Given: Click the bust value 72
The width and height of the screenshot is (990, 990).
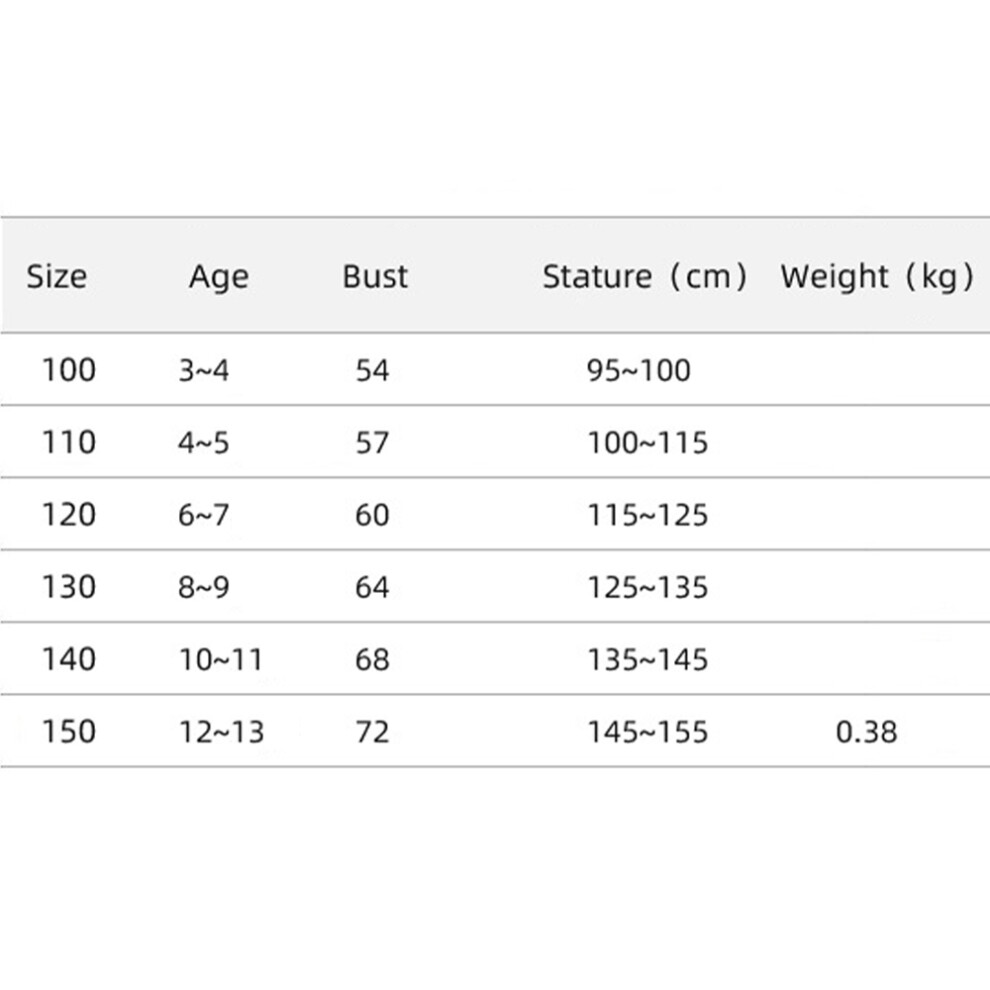Looking at the screenshot, I should 373,732.
